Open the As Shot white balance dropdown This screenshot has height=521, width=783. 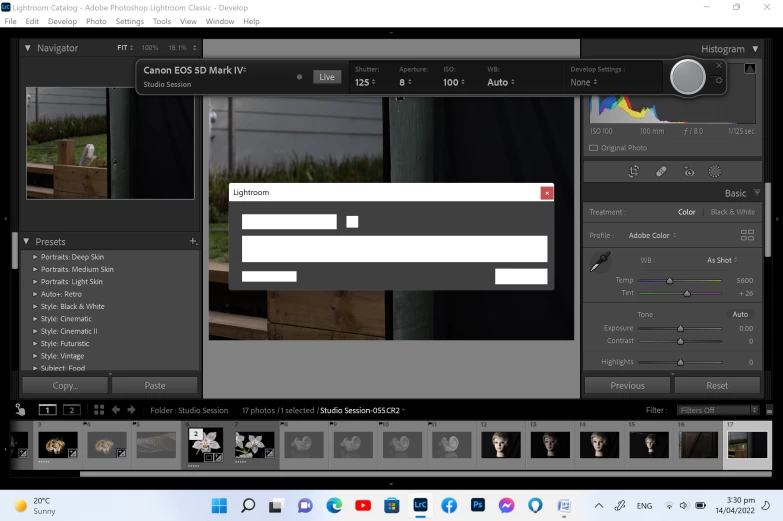722,260
